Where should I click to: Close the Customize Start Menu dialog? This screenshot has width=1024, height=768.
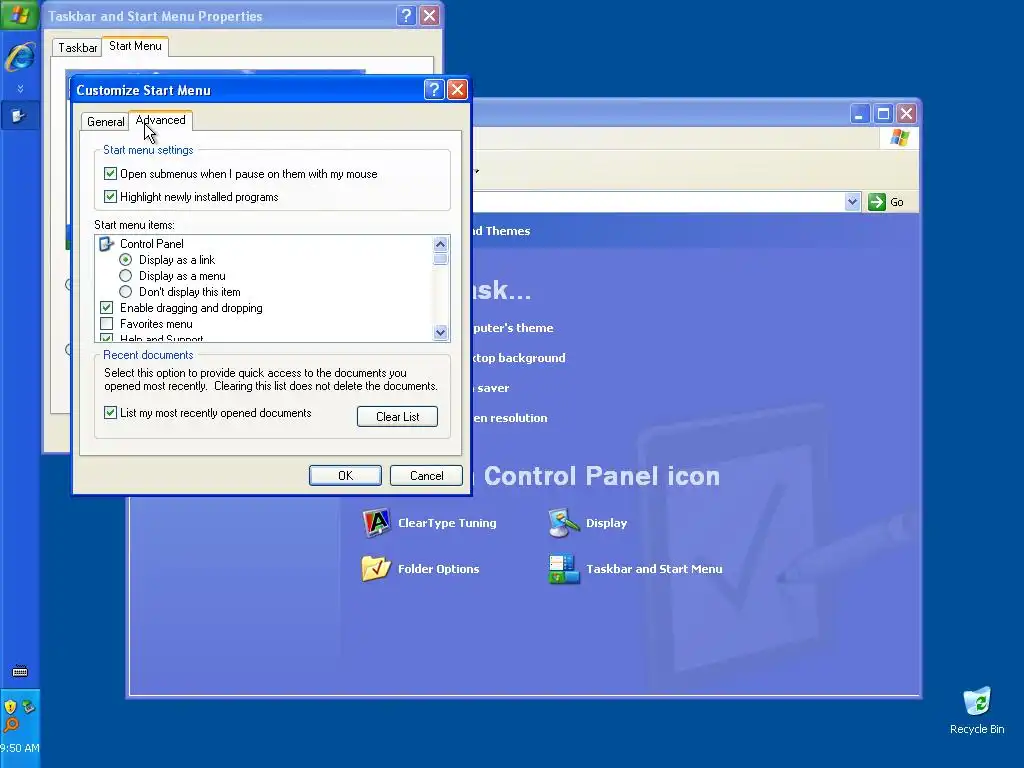457,89
